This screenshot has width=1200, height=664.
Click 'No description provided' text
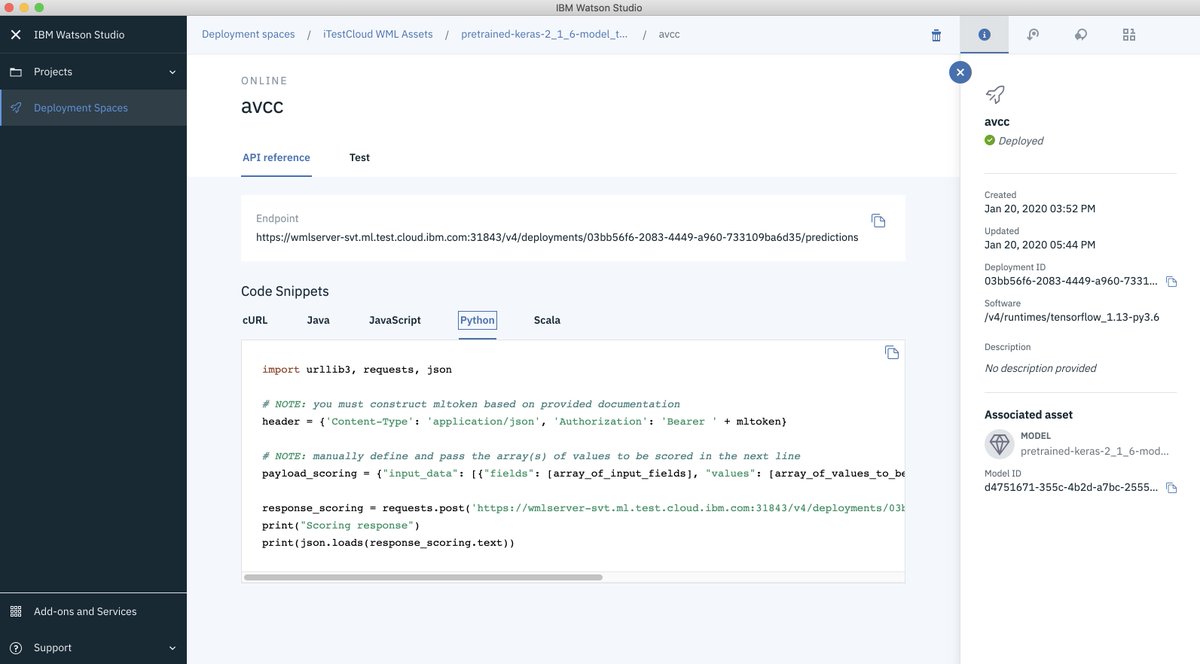click(1040, 368)
